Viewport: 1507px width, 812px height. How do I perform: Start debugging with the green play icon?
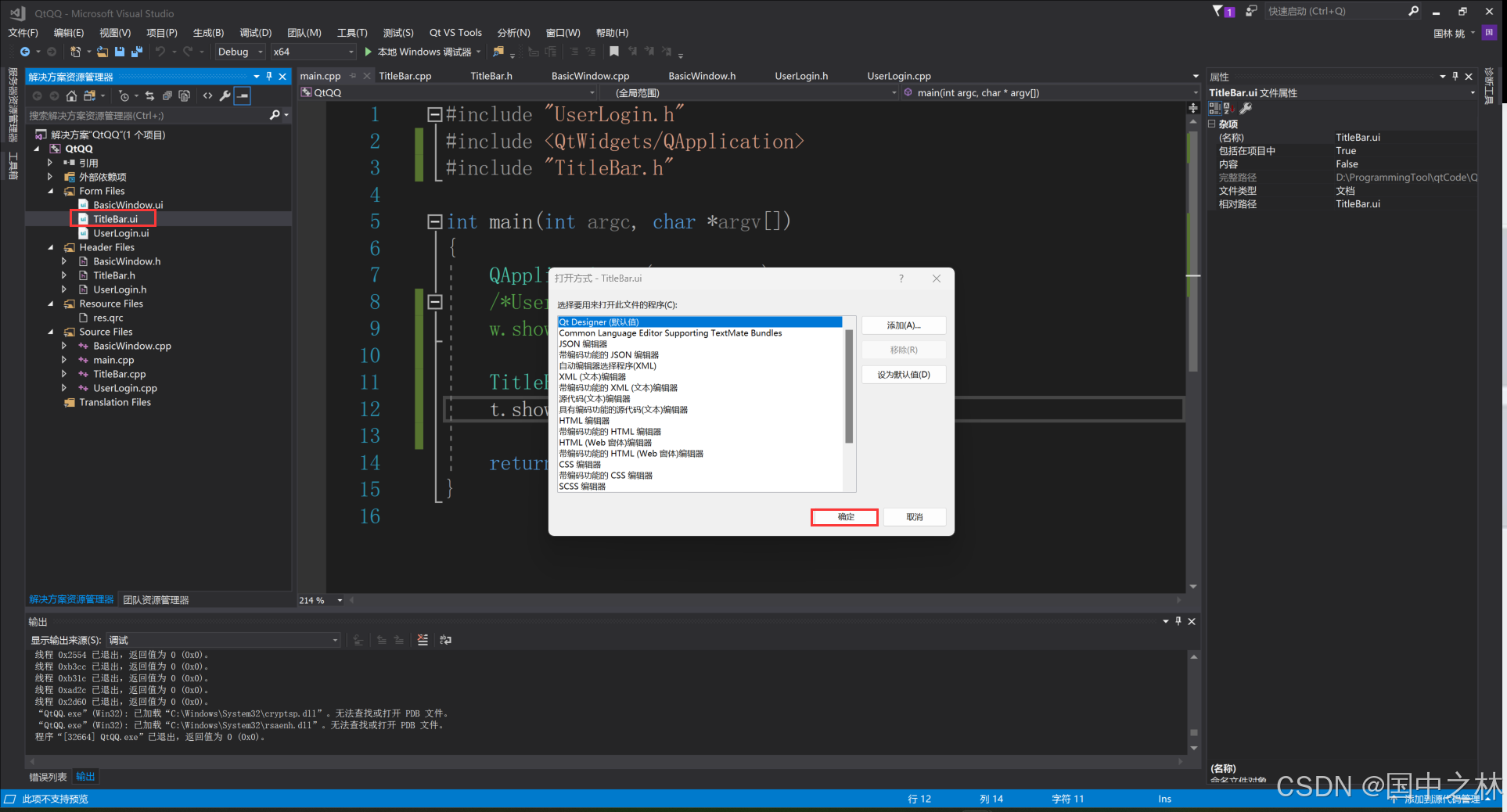click(x=368, y=52)
